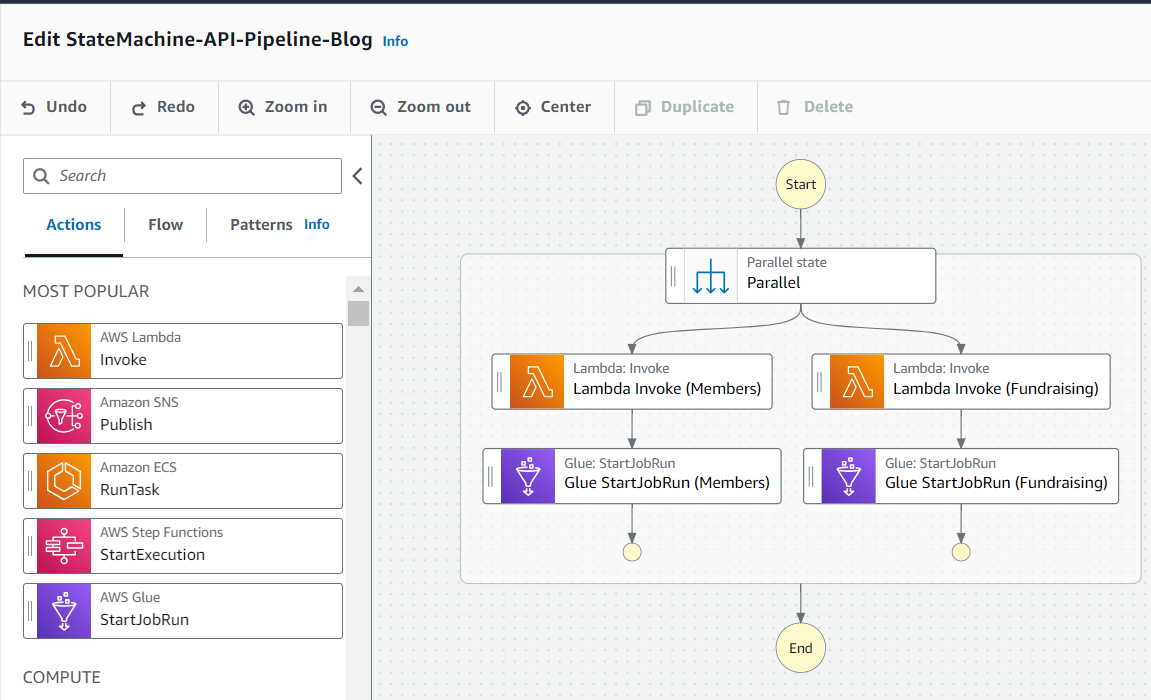The width and height of the screenshot is (1151, 700).
Task: Click end circle of Fundraising branch
Action: pos(961,552)
